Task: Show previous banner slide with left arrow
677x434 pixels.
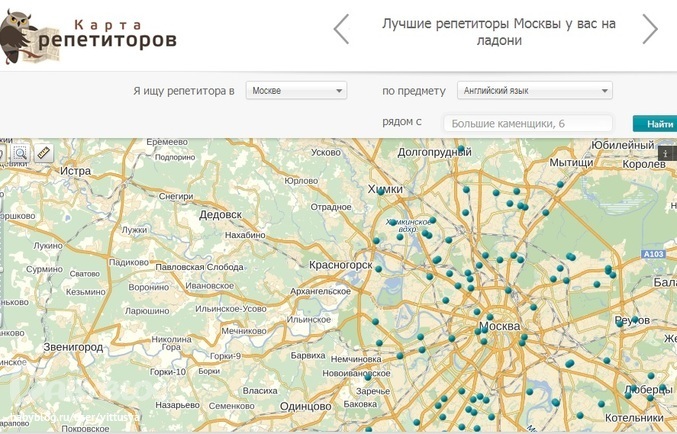Action: point(341,29)
